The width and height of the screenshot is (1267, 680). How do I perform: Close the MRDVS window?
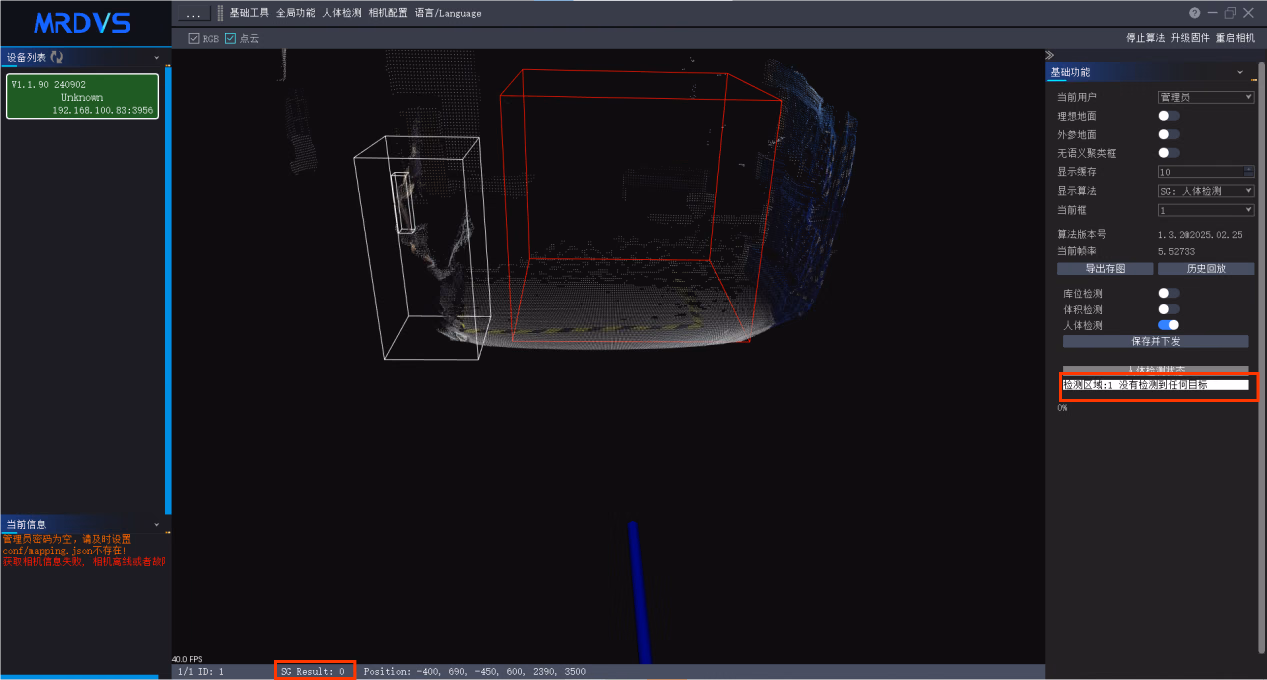[1248, 13]
